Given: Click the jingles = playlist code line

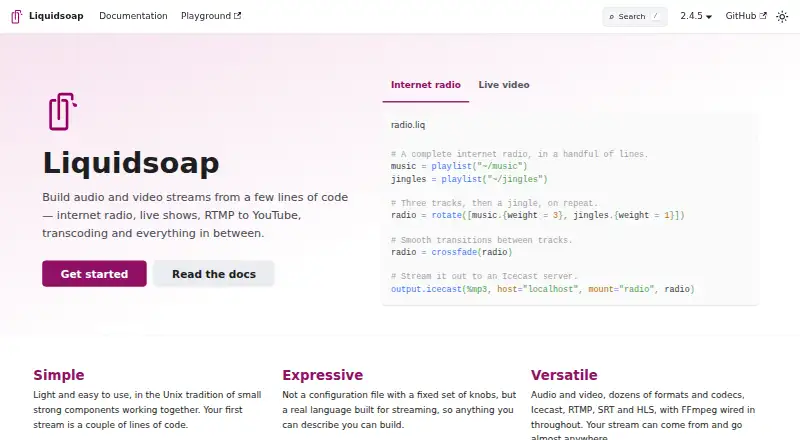Looking at the screenshot, I should tap(469, 179).
